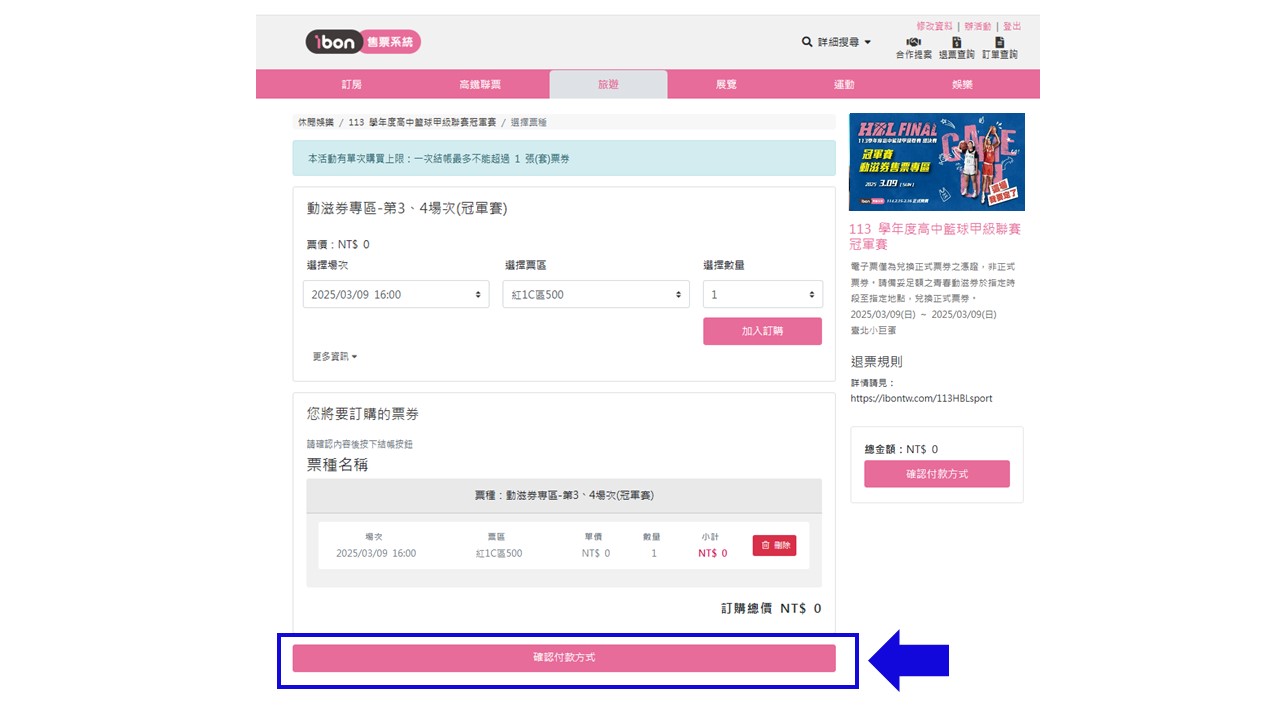Select the 運動 tab
The height and width of the screenshot is (720, 1280).
click(844, 85)
